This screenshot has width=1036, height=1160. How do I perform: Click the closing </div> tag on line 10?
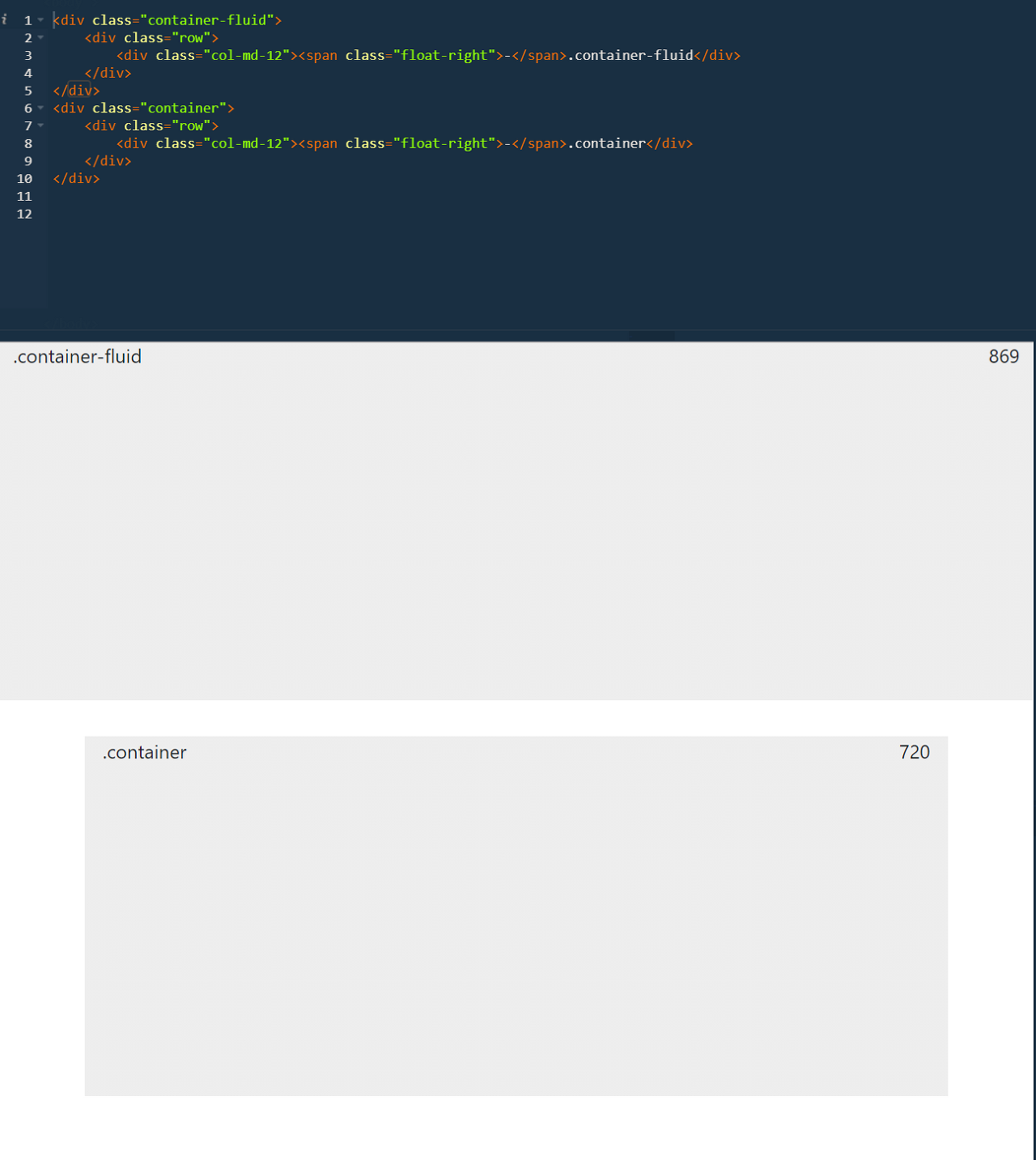coord(77,179)
